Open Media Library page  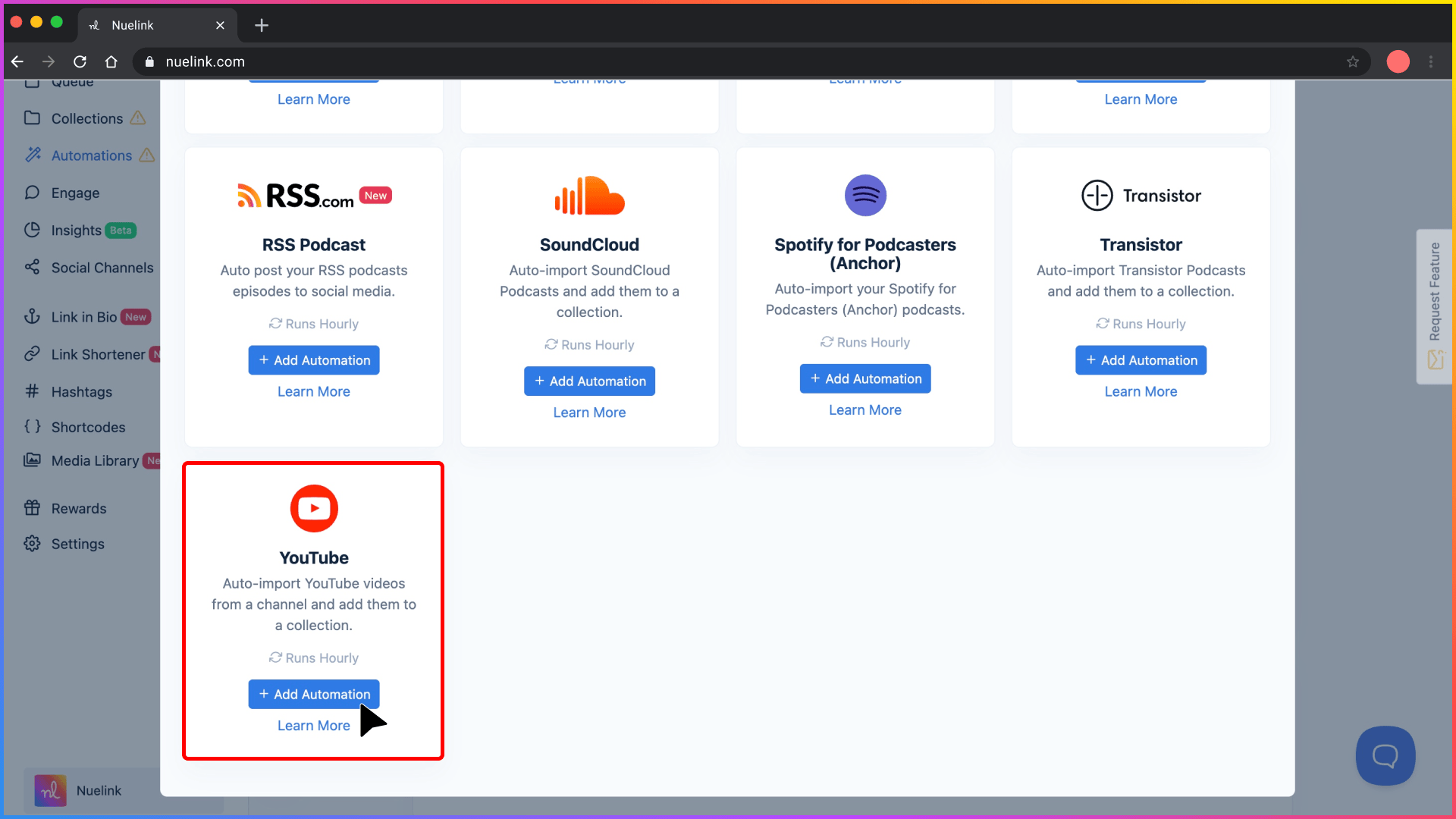95,460
